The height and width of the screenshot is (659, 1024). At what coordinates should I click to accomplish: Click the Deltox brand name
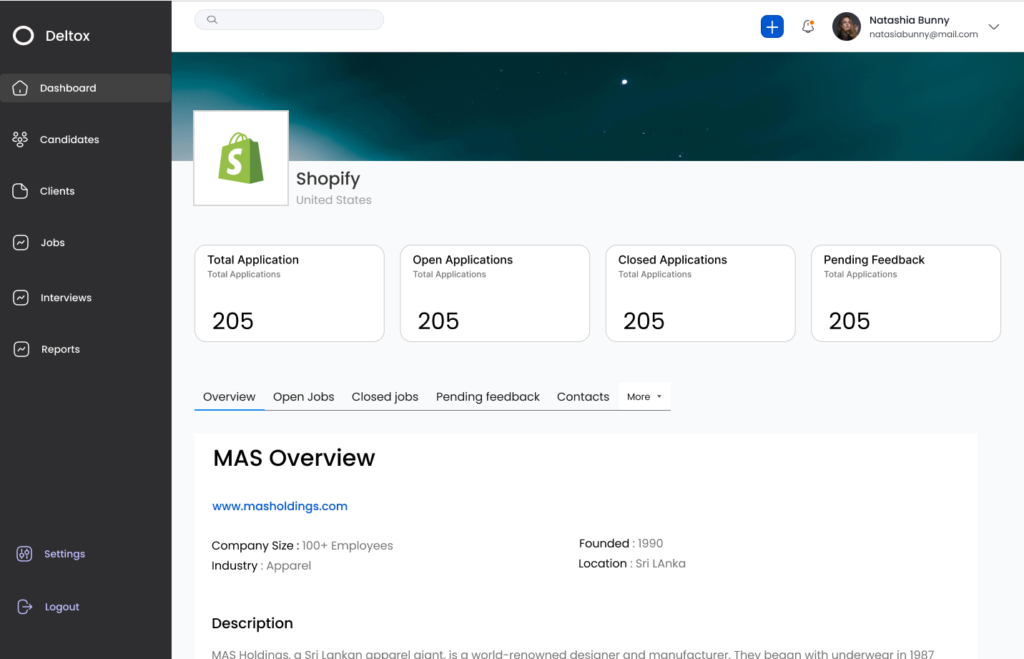click(x=67, y=36)
